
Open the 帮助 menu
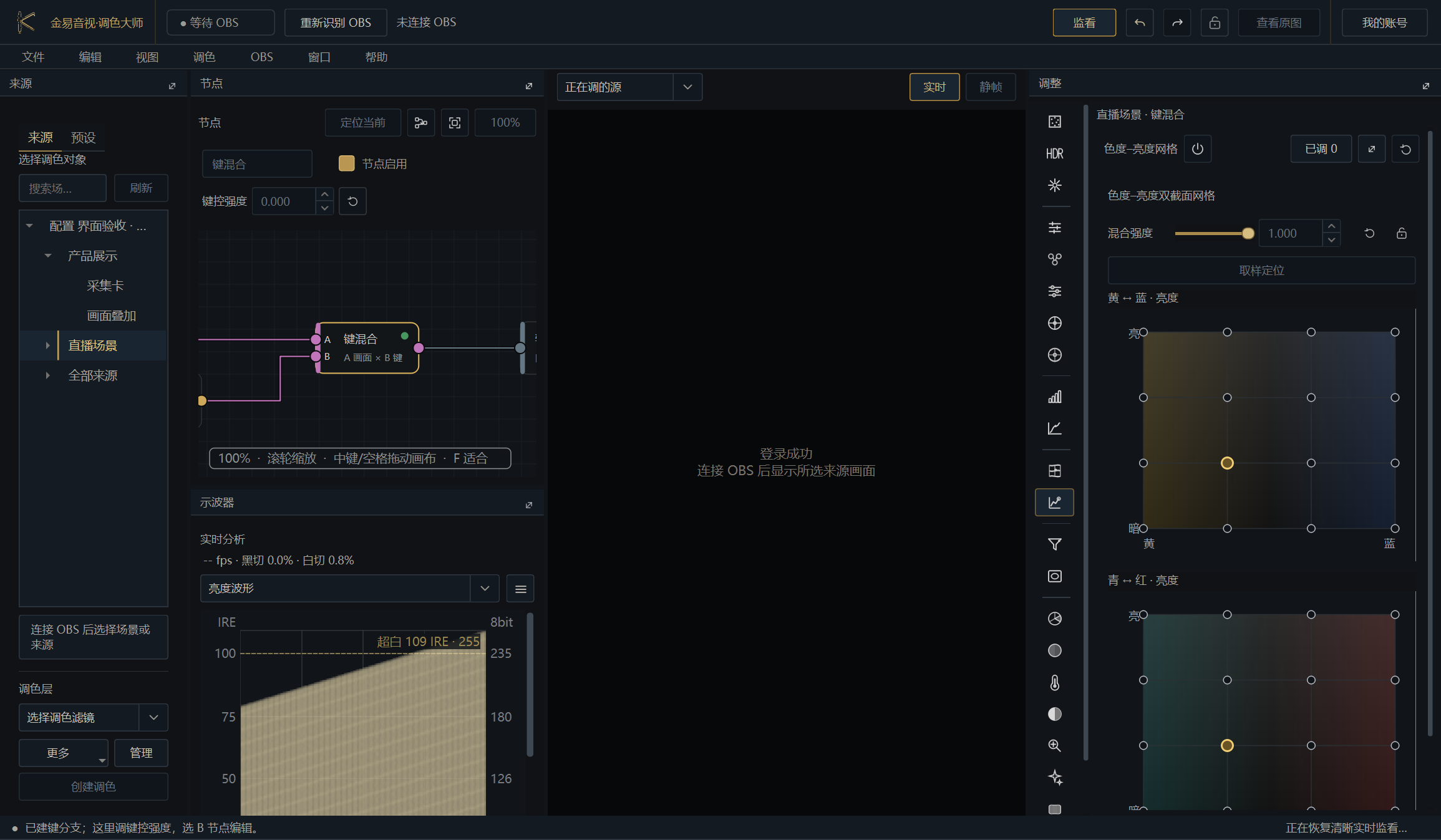[x=376, y=57]
